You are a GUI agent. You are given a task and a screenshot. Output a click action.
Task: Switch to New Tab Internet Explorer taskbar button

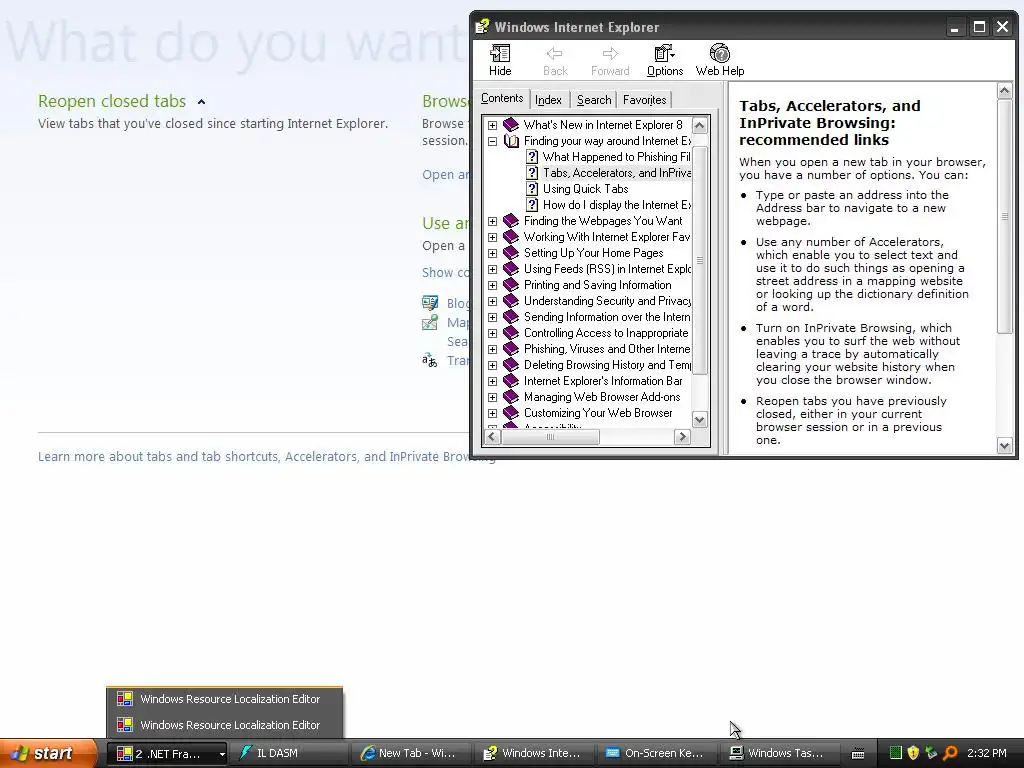pyautogui.click(x=413, y=753)
